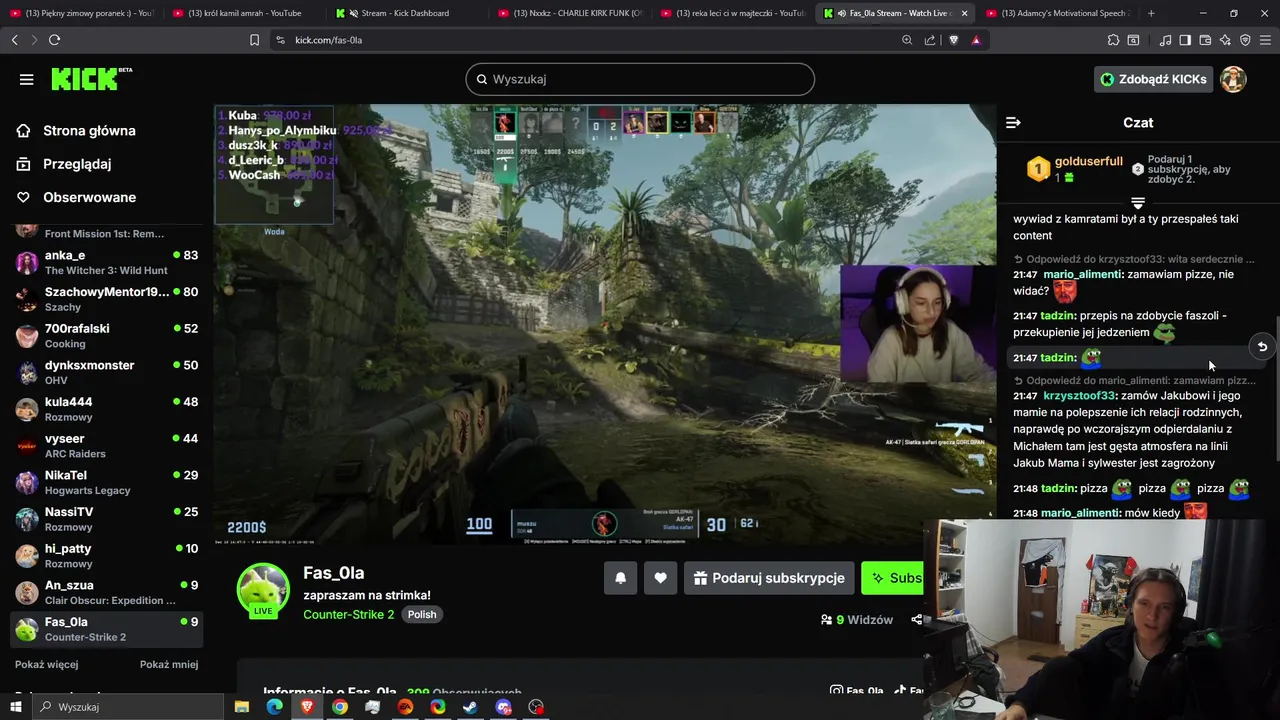Click golduserfull leaderboard name
Viewport: 1280px width, 720px height.
pos(1089,161)
